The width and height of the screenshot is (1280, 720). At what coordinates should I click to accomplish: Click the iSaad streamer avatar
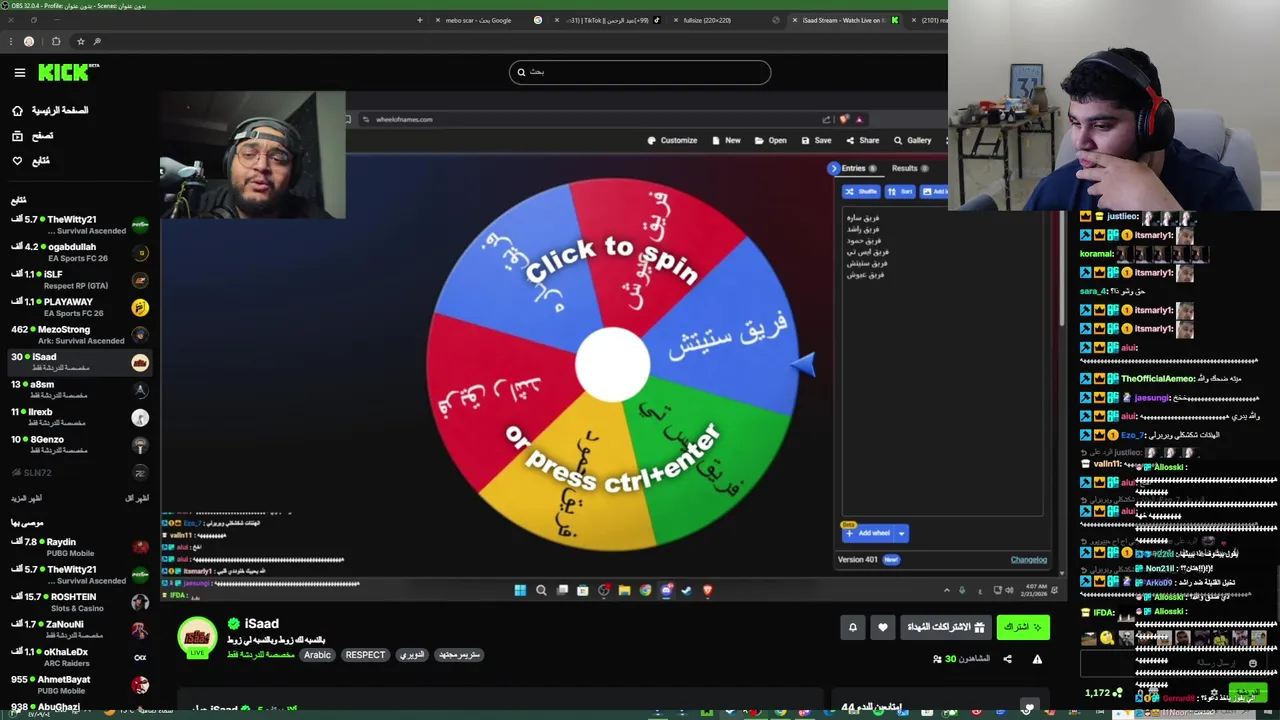tap(197, 637)
